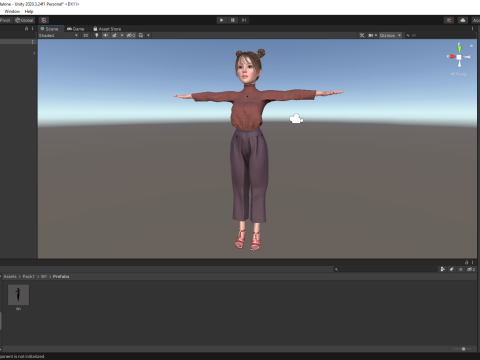Toggle scene lighting lightbulb icon
This screenshot has height=360, width=480.
click(x=97, y=35)
